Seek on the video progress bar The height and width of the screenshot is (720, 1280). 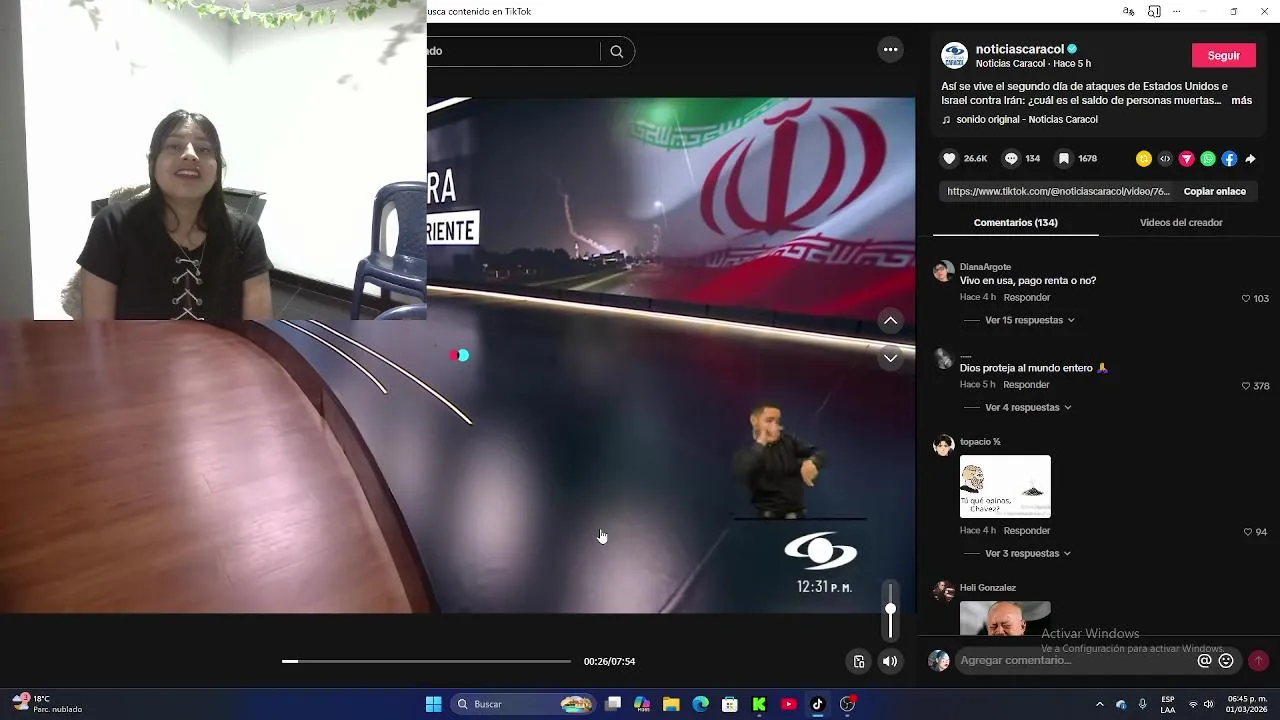click(x=426, y=661)
